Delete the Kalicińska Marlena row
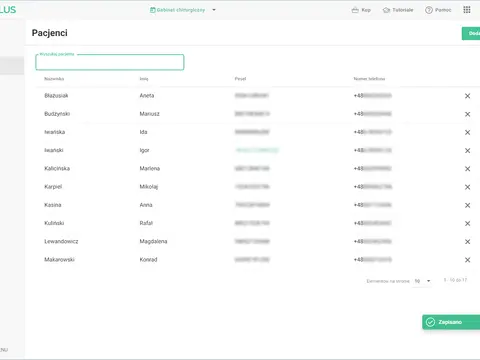The height and width of the screenshot is (360, 480). pos(467,169)
